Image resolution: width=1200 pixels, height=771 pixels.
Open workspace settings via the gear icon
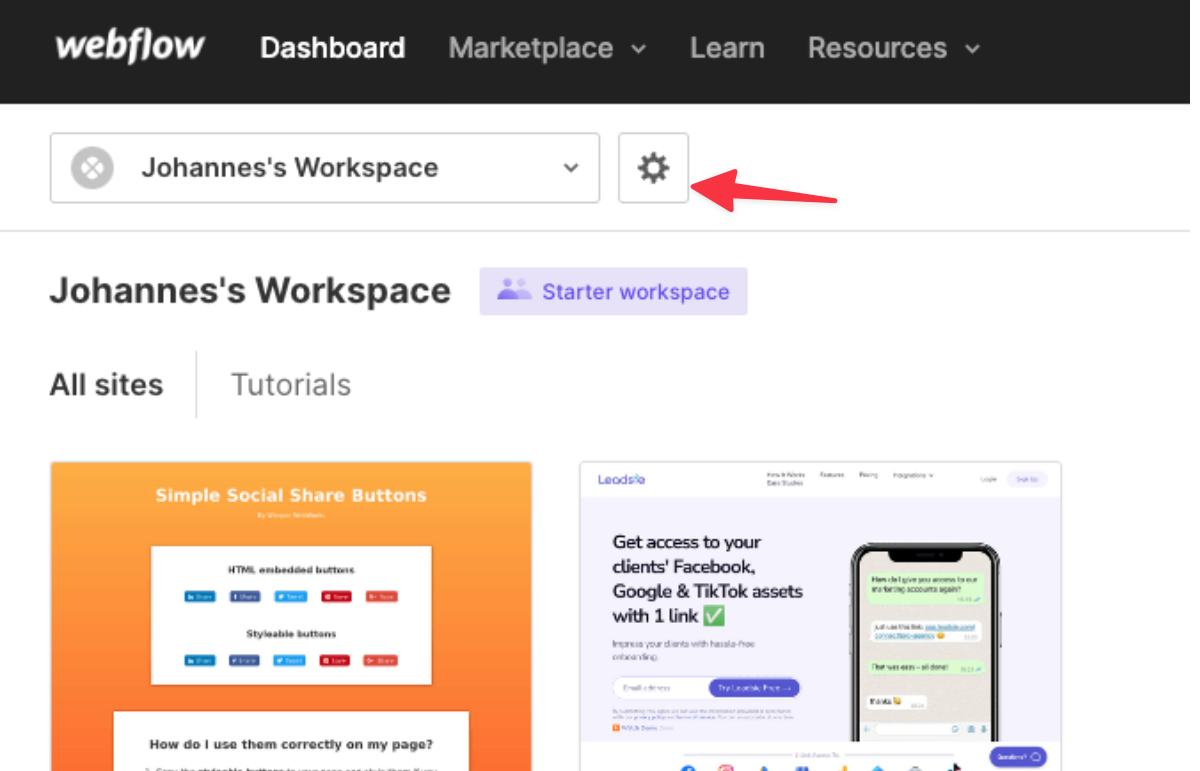(653, 168)
